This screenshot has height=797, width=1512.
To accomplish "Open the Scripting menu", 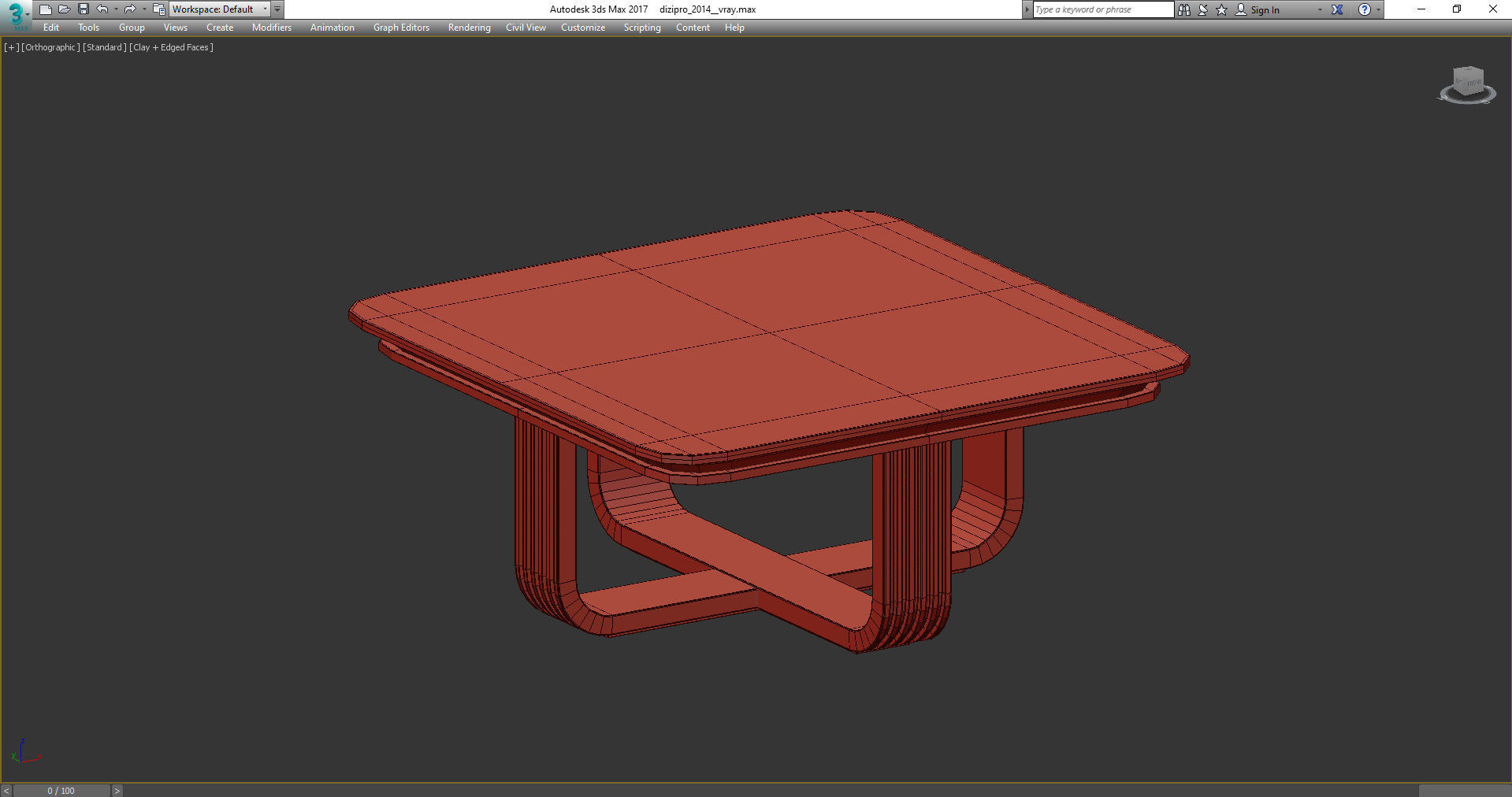I will 642,28.
